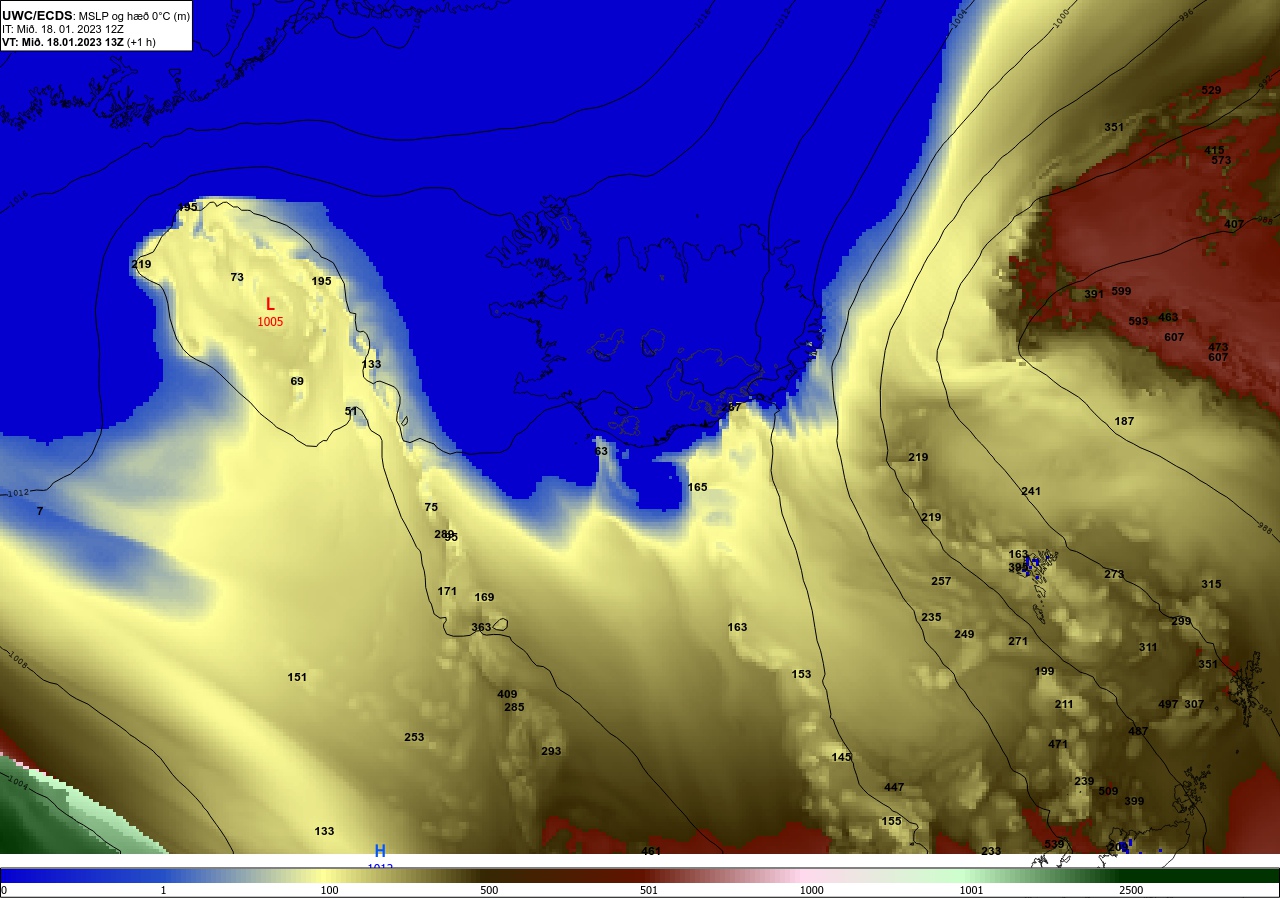Click the height value 171

click(447, 592)
